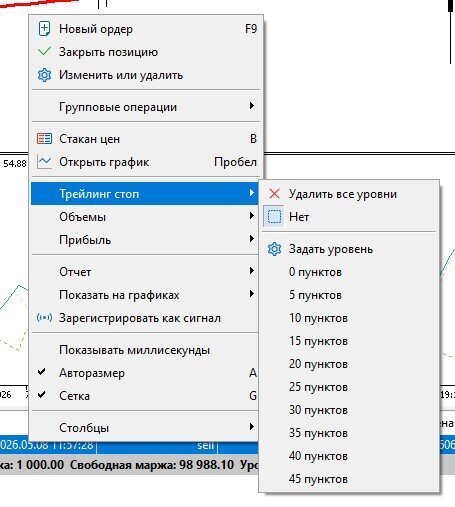455x507 pixels.
Task: Click the Свободная маржа status bar text
Action: pos(152,465)
